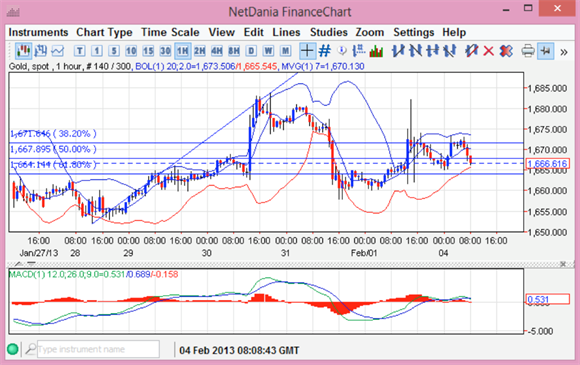Screen dimensions: 580x365
Task: Select the line chart type icon
Action: [57, 51]
